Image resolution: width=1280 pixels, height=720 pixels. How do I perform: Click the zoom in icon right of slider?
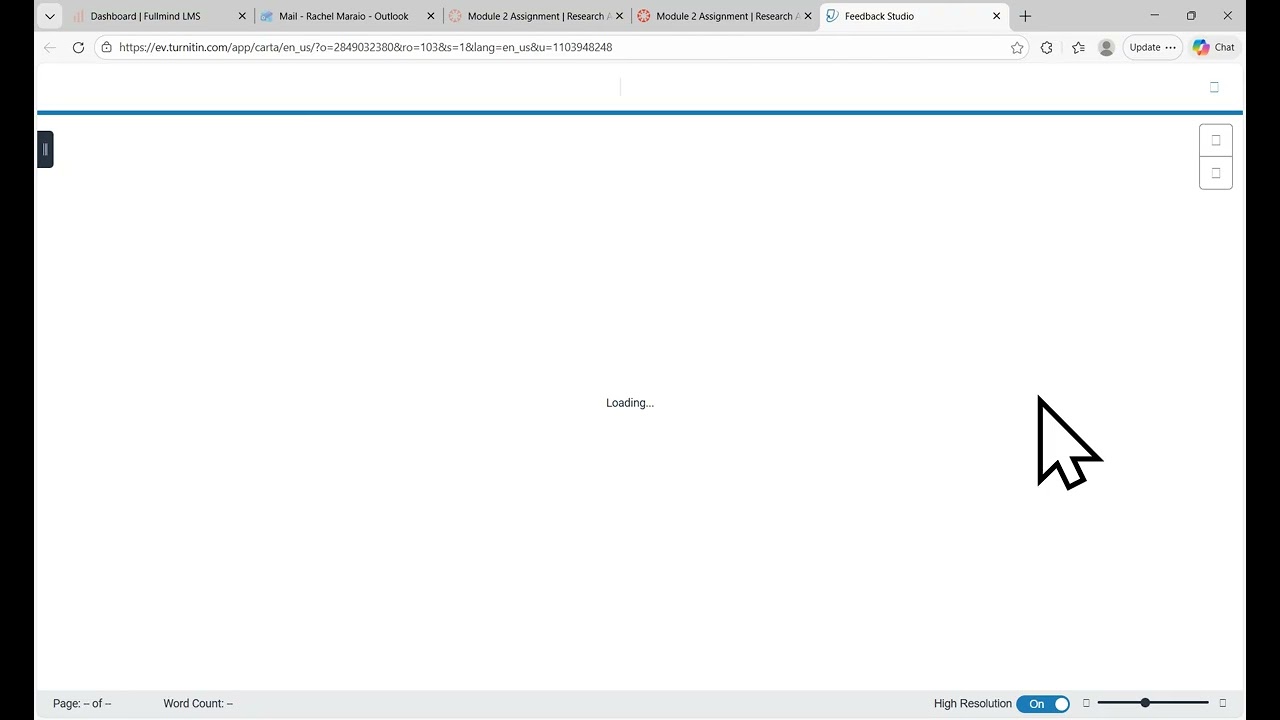coord(1222,703)
